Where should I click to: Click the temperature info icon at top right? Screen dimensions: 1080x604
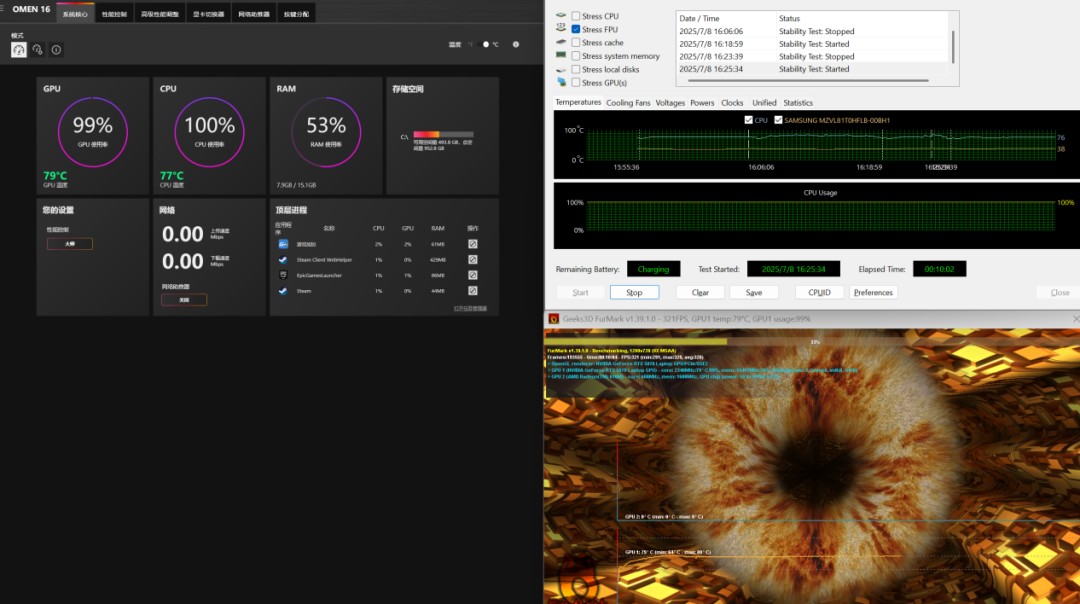click(x=515, y=44)
